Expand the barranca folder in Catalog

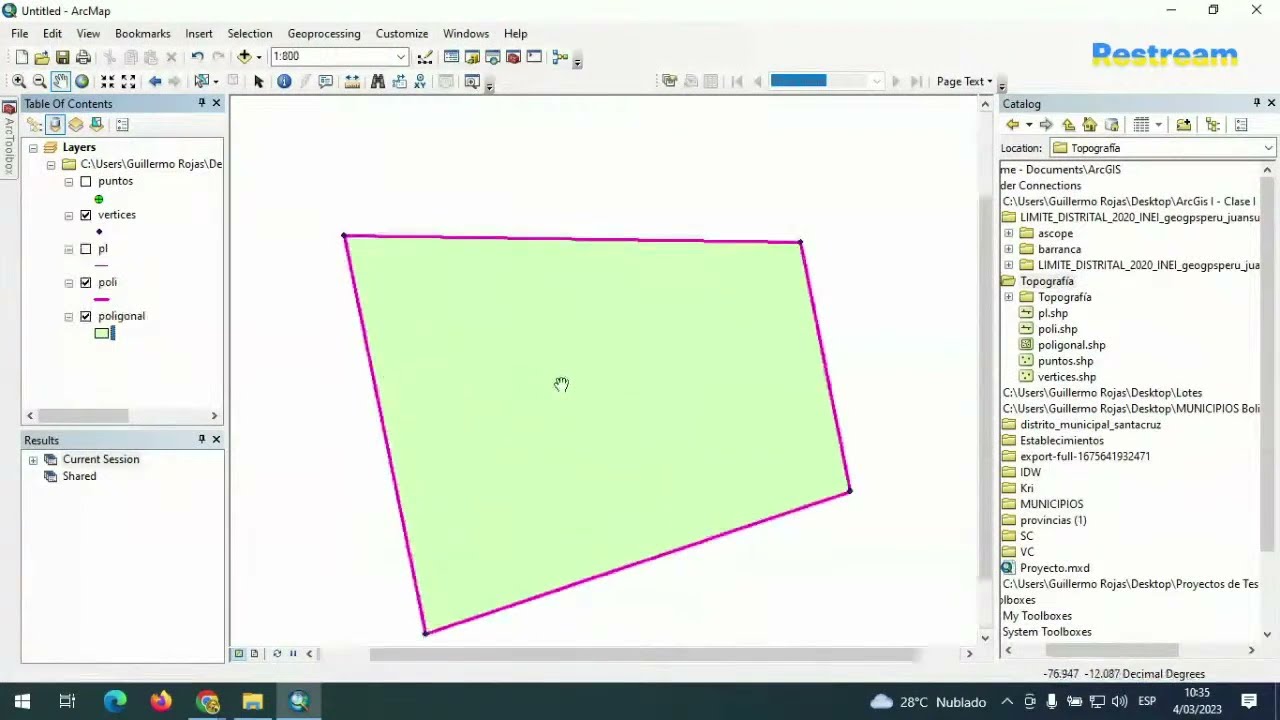(1009, 249)
